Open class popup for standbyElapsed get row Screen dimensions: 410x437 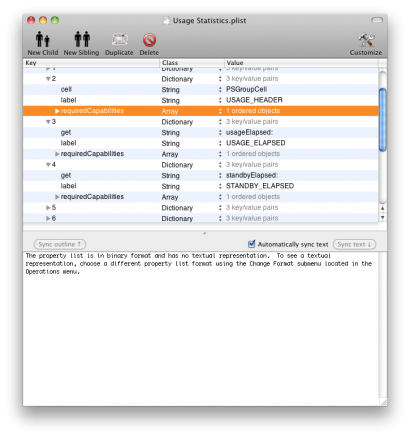click(220, 175)
